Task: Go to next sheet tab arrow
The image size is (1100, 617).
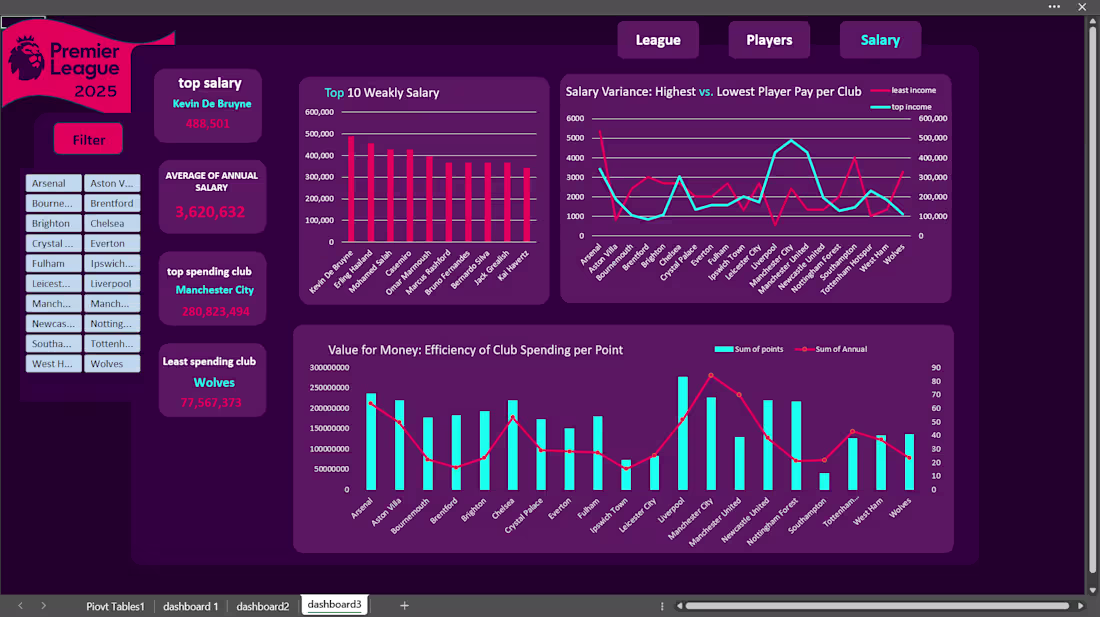Action: point(43,606)
